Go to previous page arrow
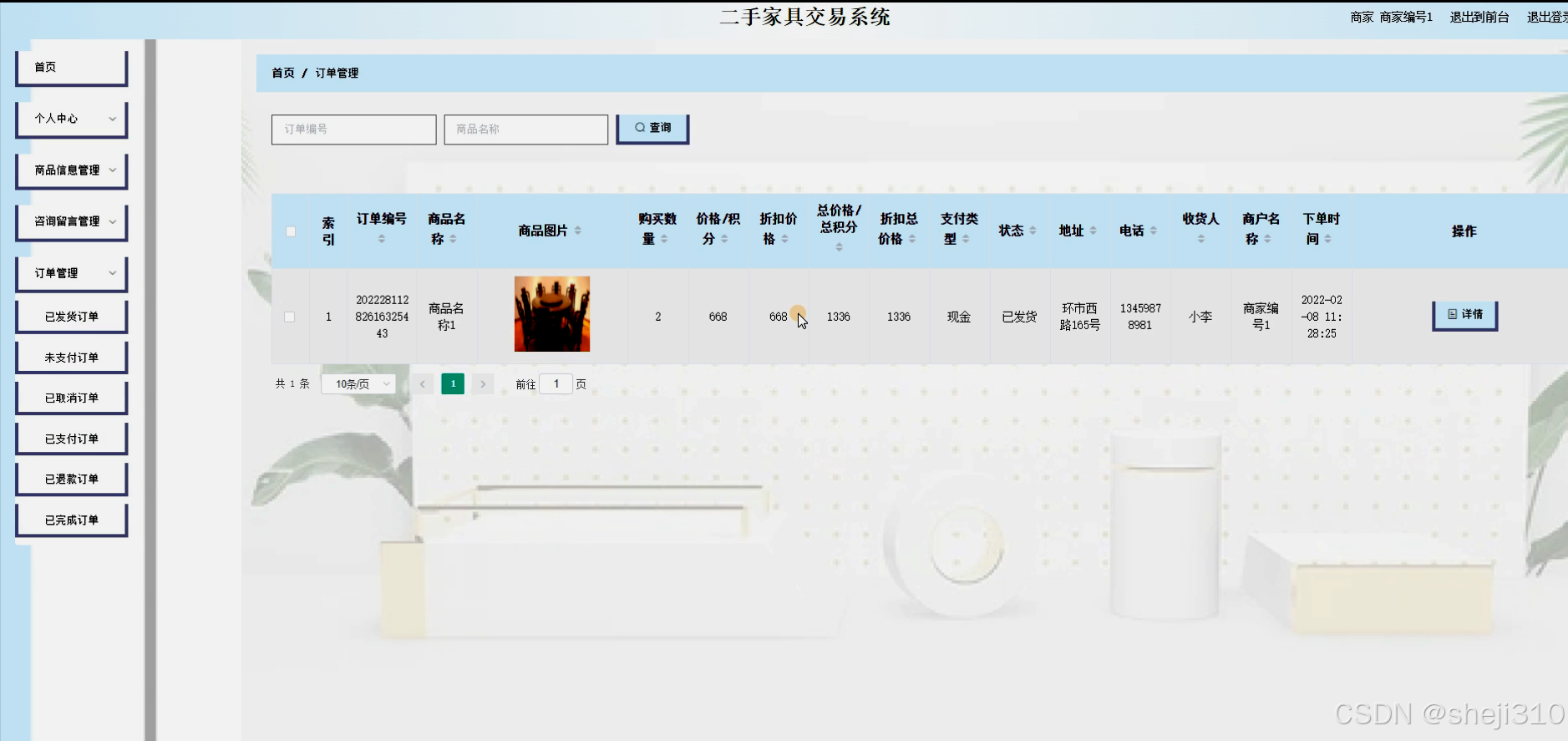This screenshot has width=1568, height=741. [x=423, y=384]
